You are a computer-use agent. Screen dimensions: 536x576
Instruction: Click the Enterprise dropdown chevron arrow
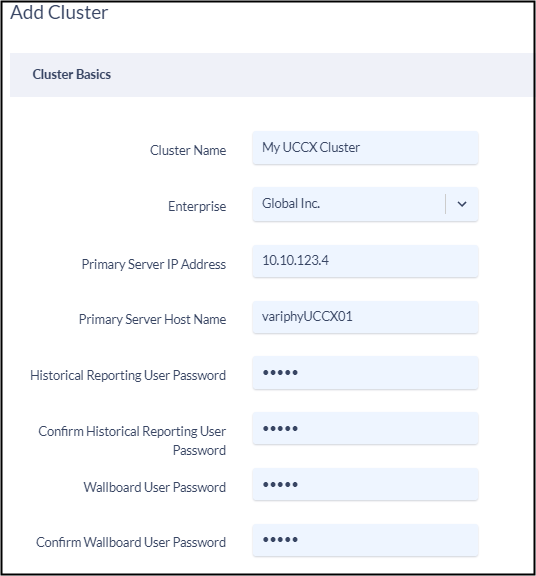pyautogui.click(x=462, y=204)
